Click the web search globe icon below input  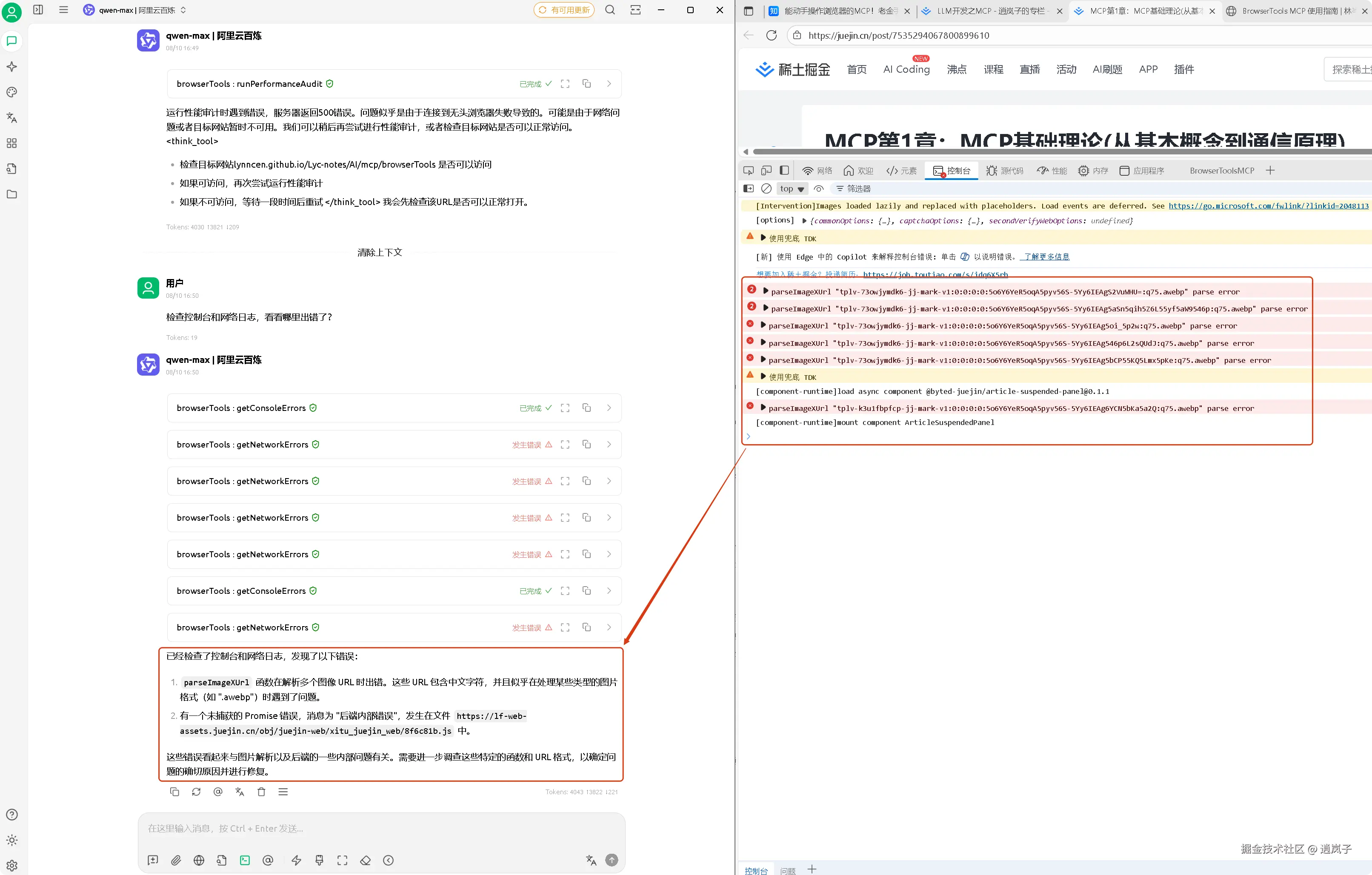coord(199,860)
